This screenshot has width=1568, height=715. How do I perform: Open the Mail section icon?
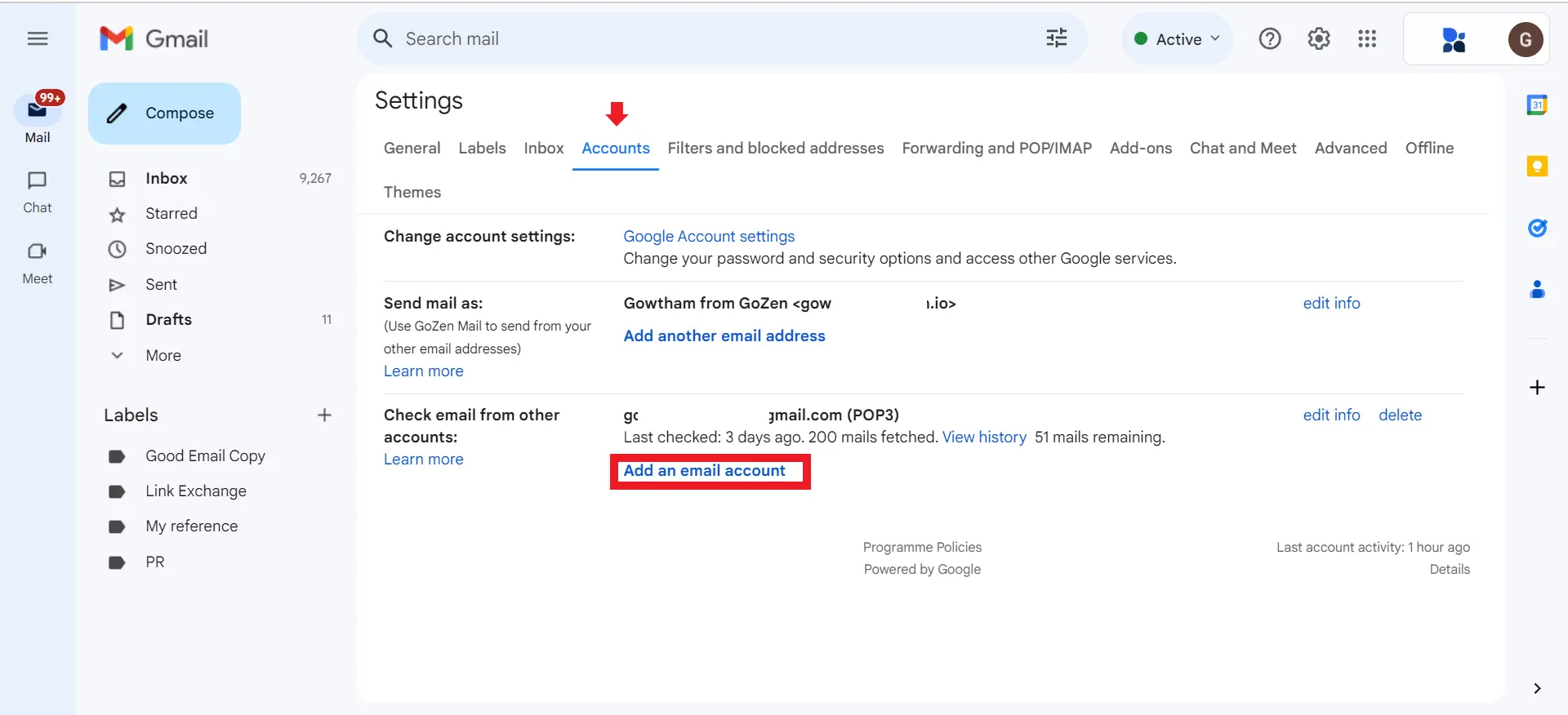coord(38,109)
